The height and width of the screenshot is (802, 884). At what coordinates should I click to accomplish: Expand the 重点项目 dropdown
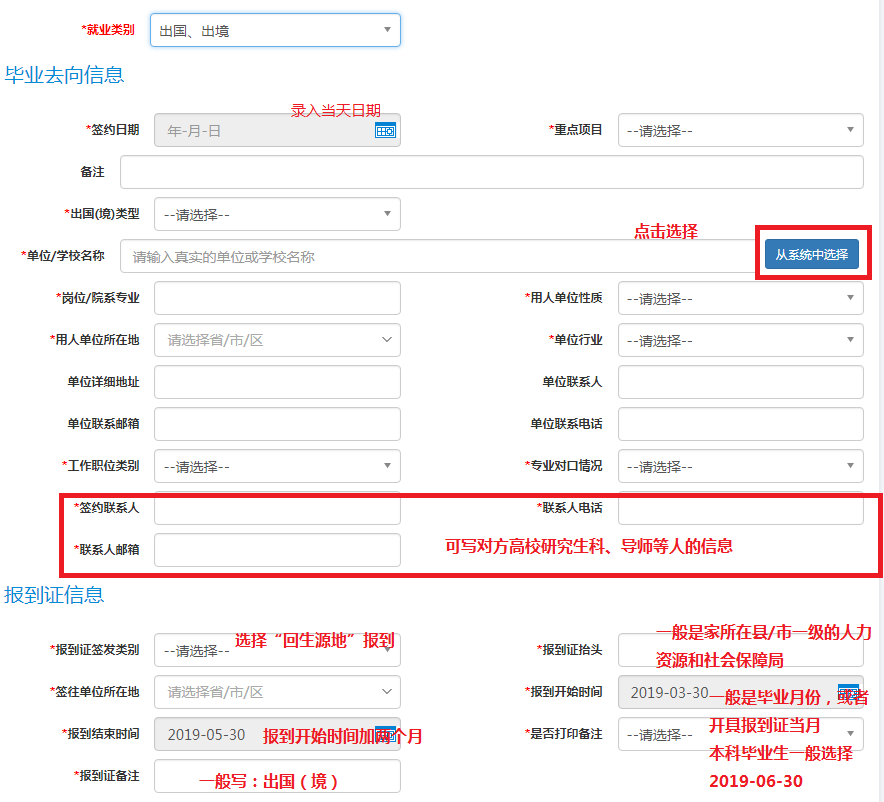[740, 130]
